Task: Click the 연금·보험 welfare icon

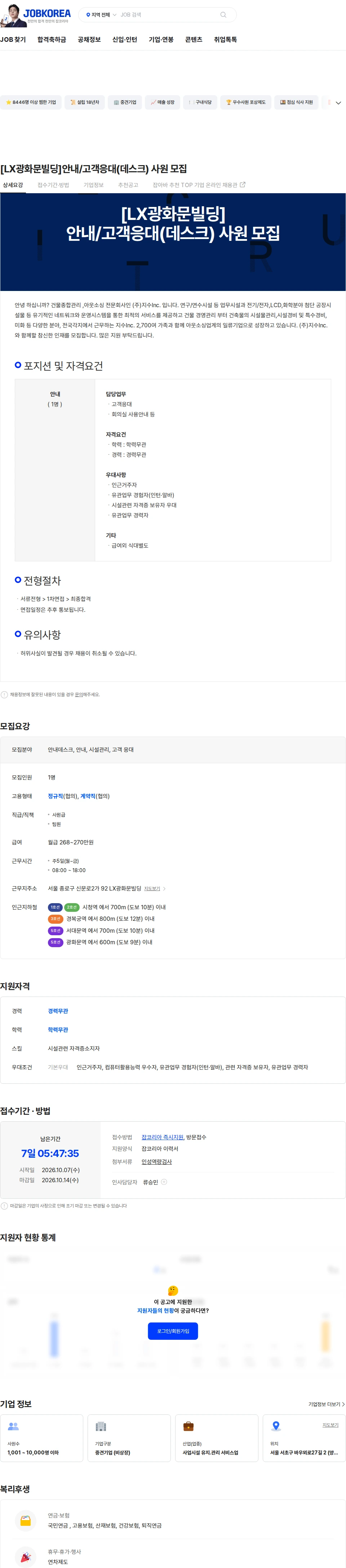Action: click(26, 1520)
